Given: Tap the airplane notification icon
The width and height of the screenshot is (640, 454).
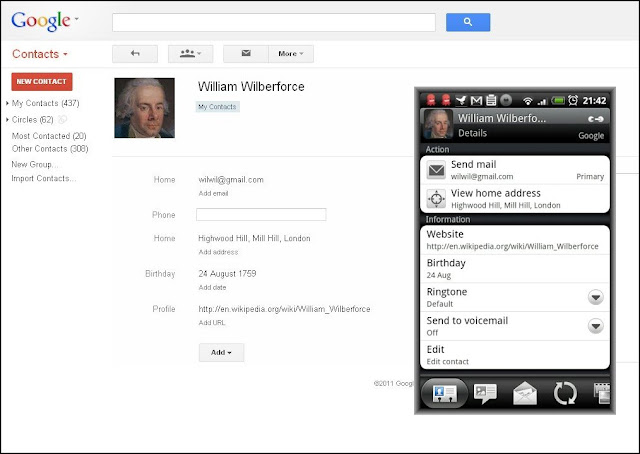Looking at the screenshot, I should coord(461,100).
